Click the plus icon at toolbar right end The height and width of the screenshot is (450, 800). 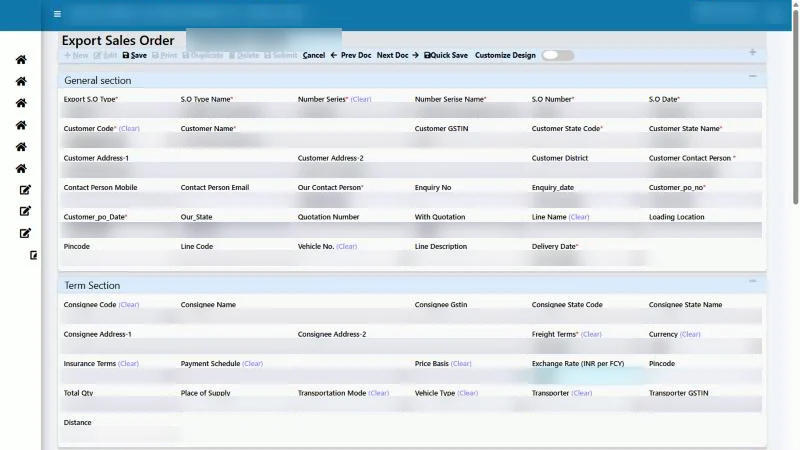(753, 52)
